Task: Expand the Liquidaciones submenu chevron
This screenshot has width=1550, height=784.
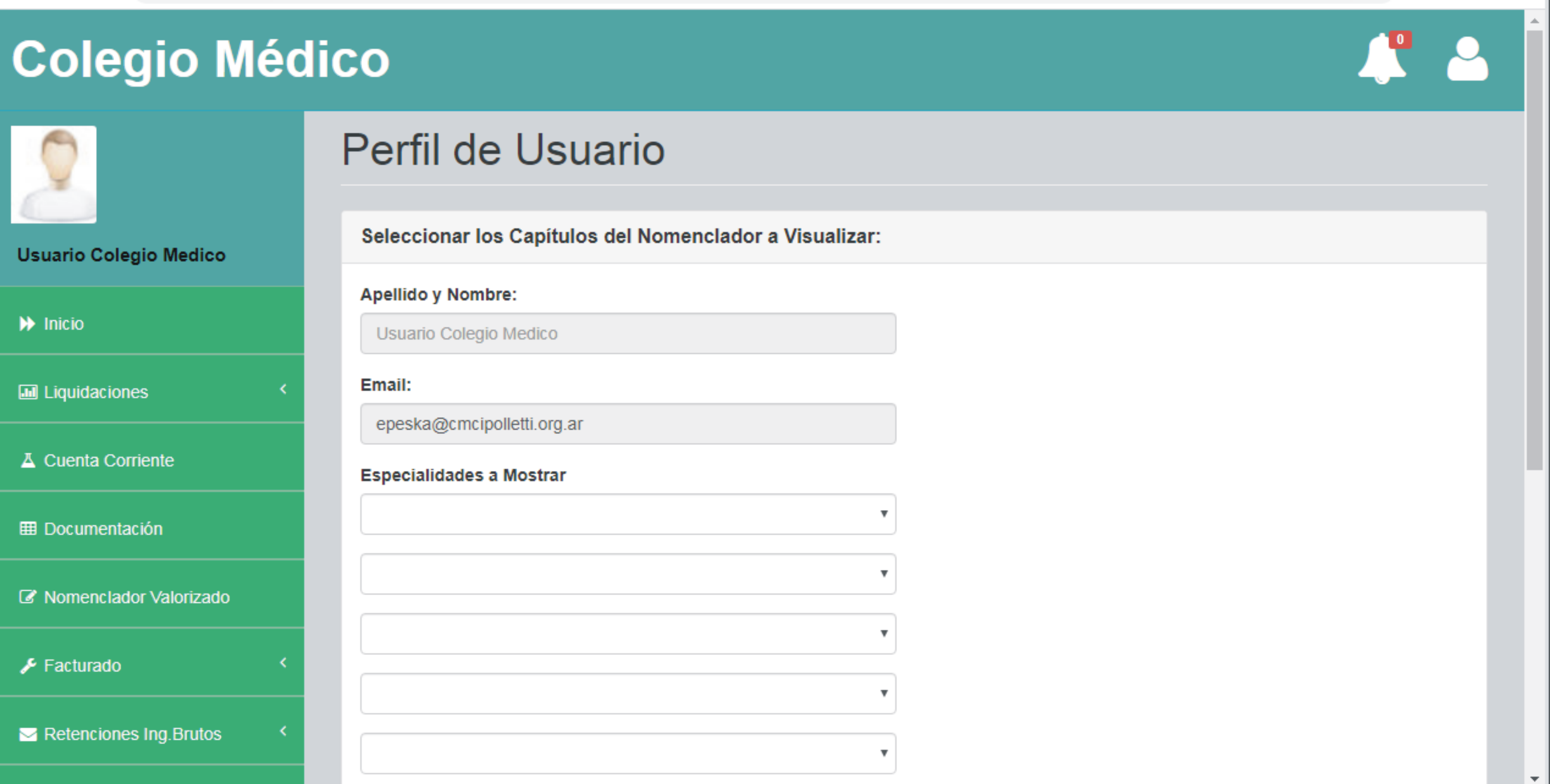Action: pos(283,390)
